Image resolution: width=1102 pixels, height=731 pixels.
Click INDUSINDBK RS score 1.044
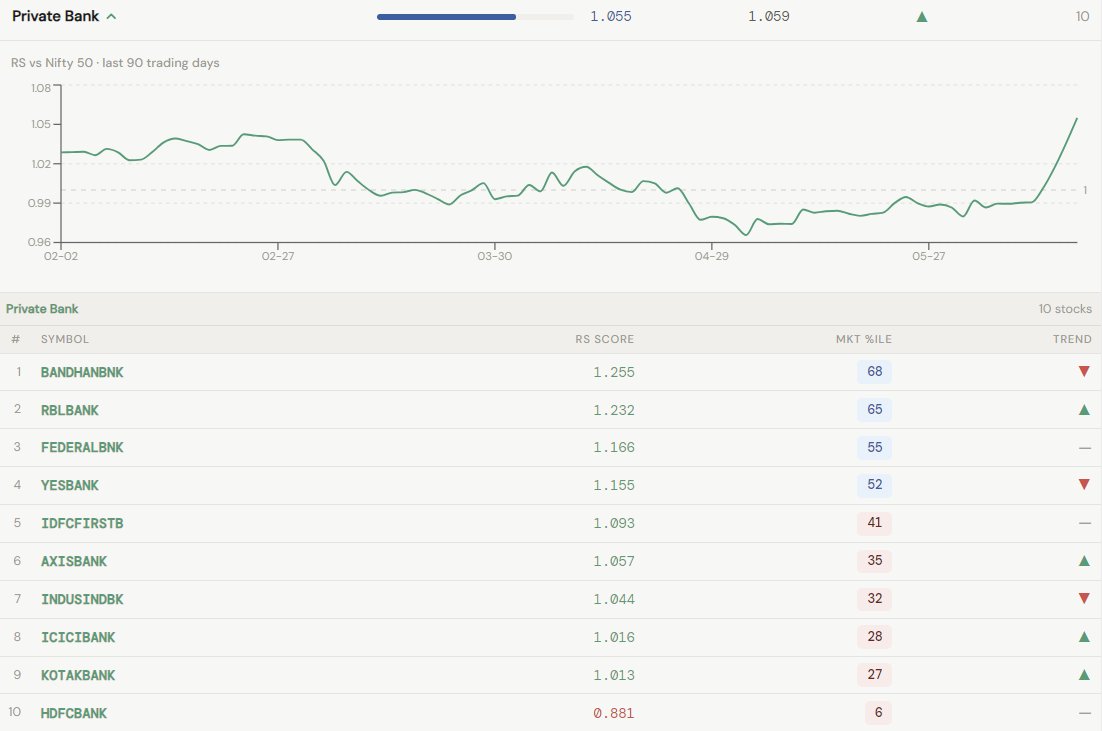tap(614, 600)
